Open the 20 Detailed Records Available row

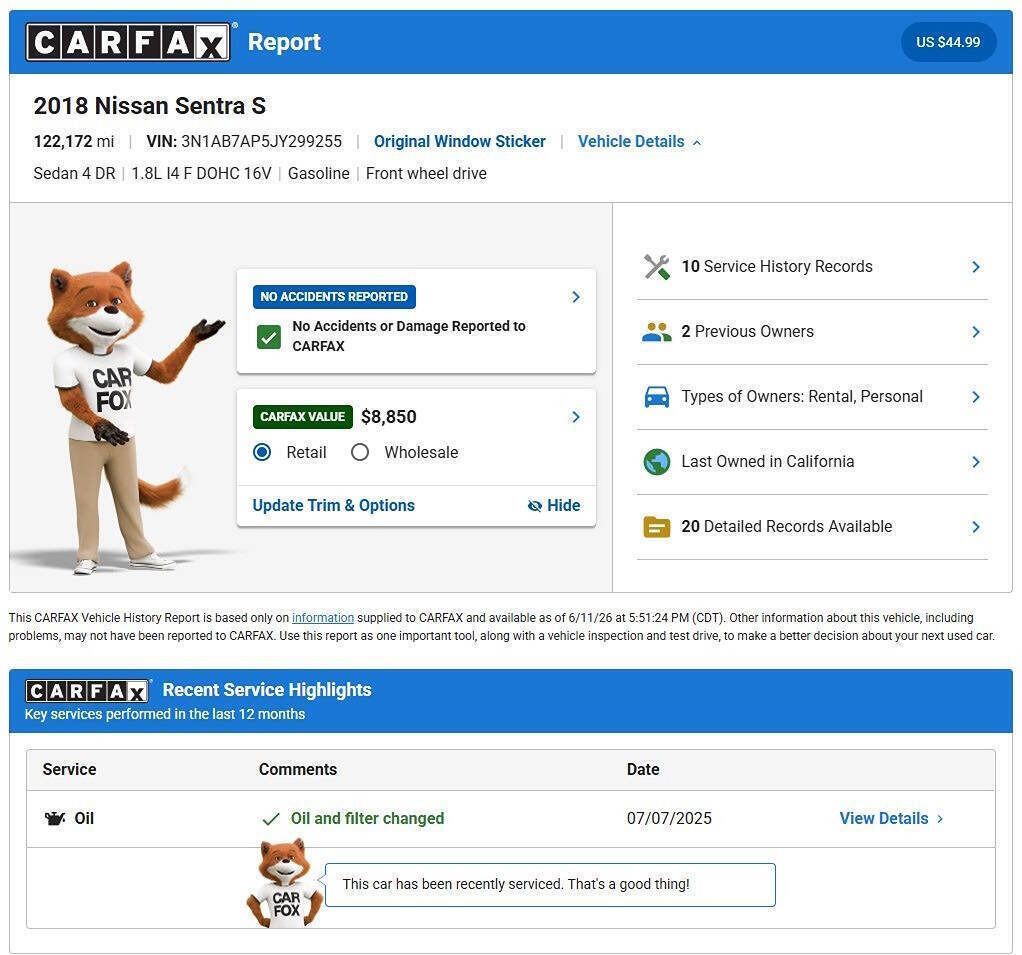pos(812,527)
